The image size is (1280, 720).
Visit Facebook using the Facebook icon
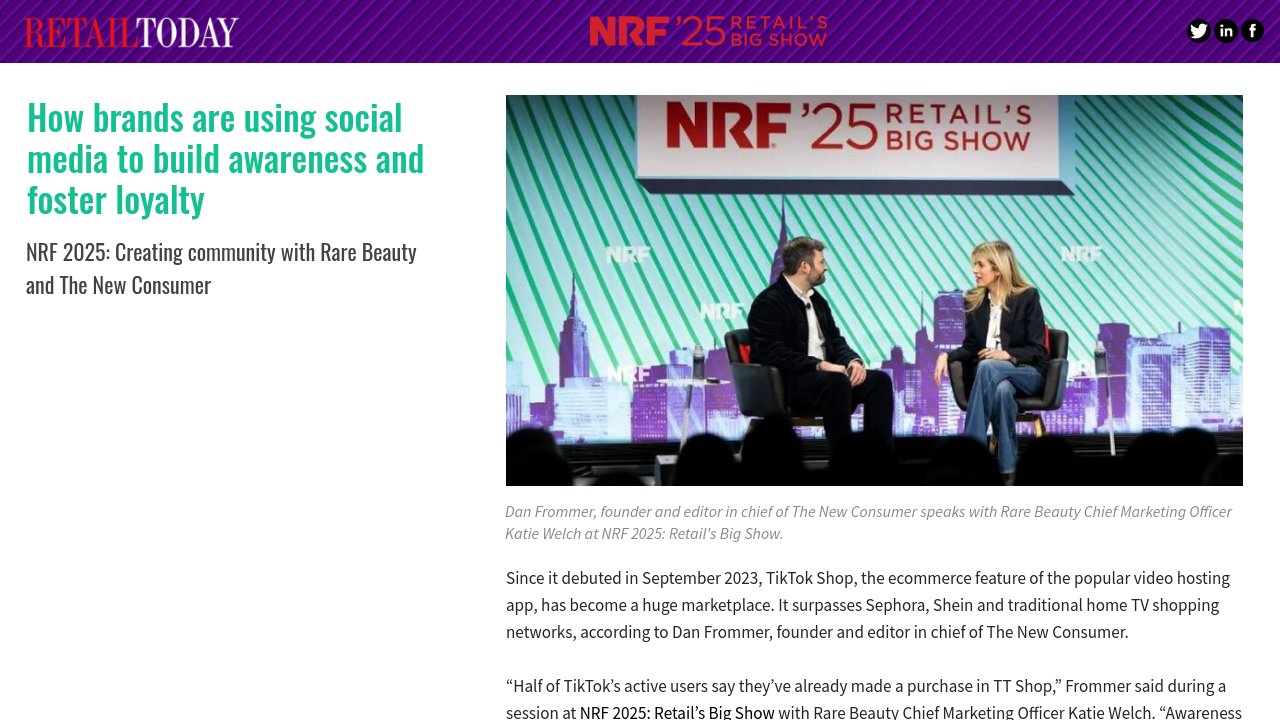[x=1252, y=31]
